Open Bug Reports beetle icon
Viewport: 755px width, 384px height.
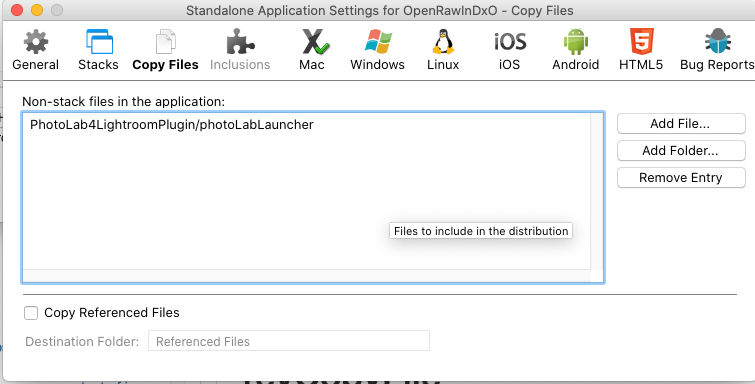[717, 41]
